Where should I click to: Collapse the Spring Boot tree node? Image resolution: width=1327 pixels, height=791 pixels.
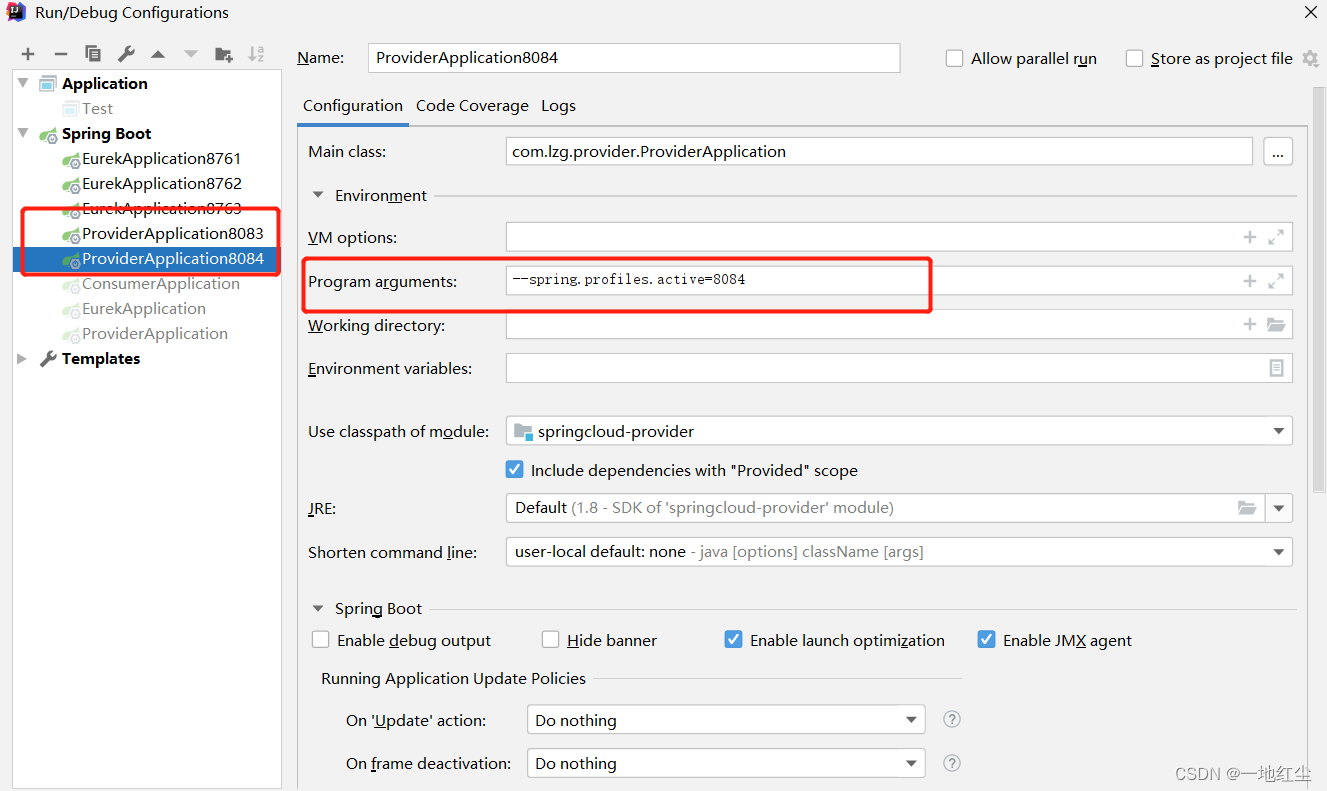(22, 133)
